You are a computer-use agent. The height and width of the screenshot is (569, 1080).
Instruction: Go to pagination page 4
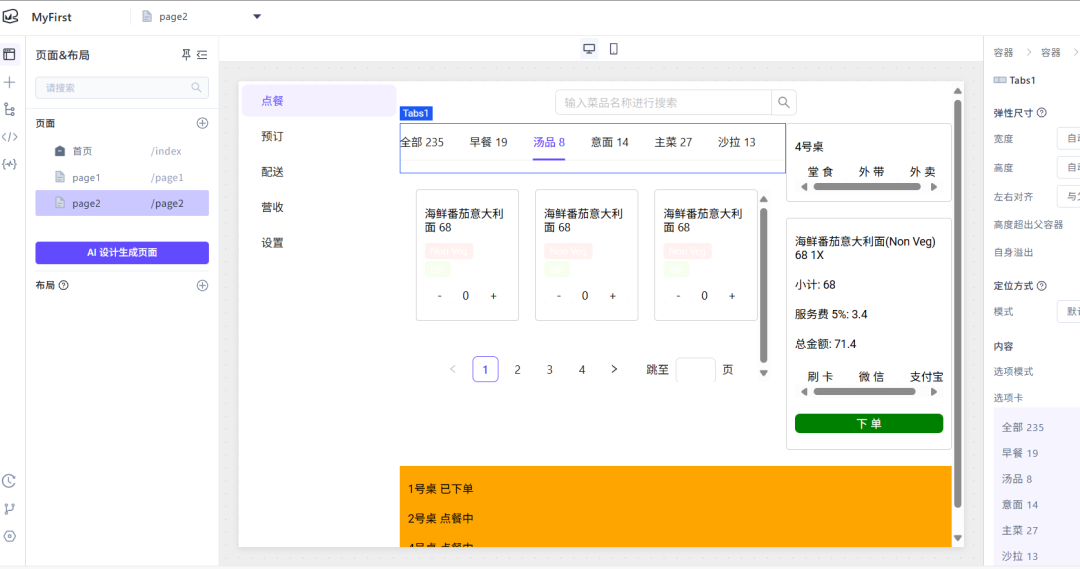click(582, 370)
